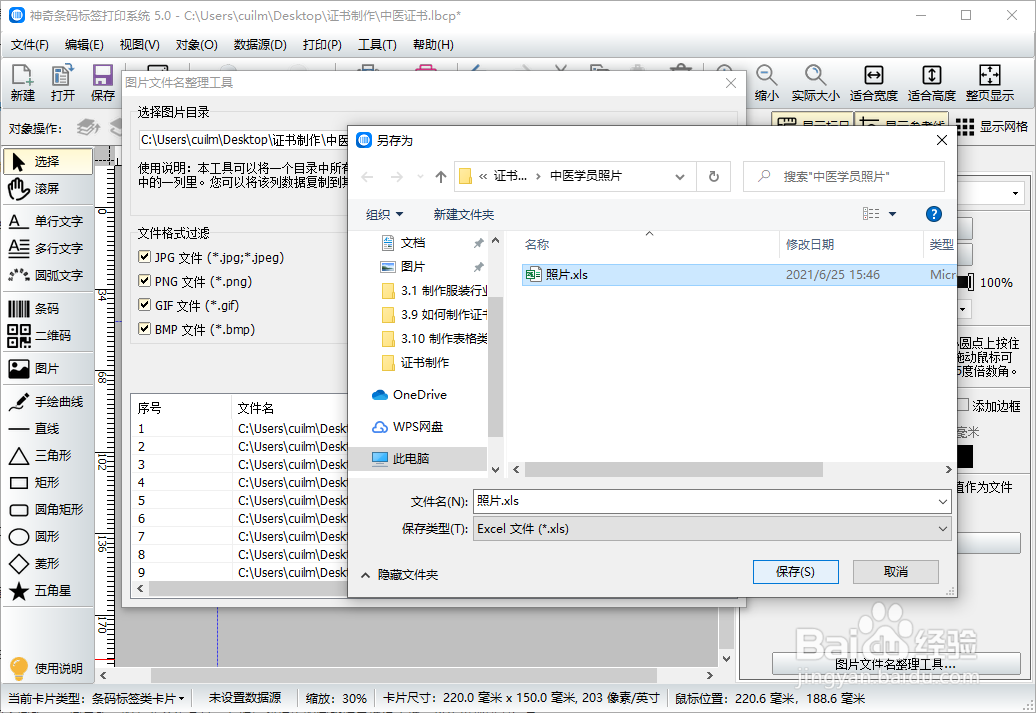The image size is (1036, 713).
Task: Select the 二维码 QR code tool
Action: [x=48, y=336]
